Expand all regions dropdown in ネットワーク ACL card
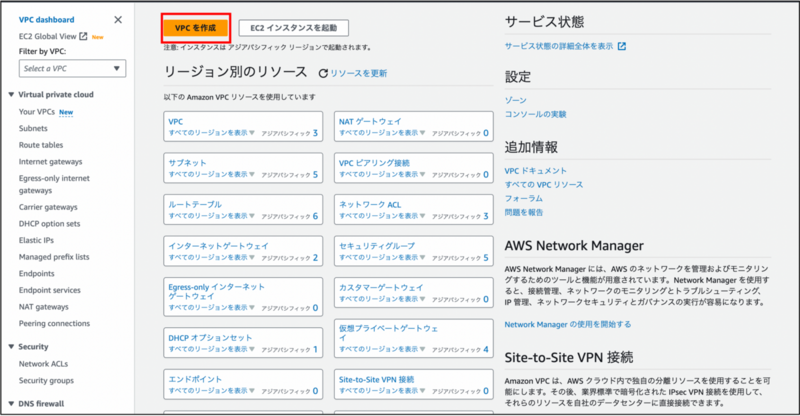Screen dimensions: 800x416 coord(382,216)
